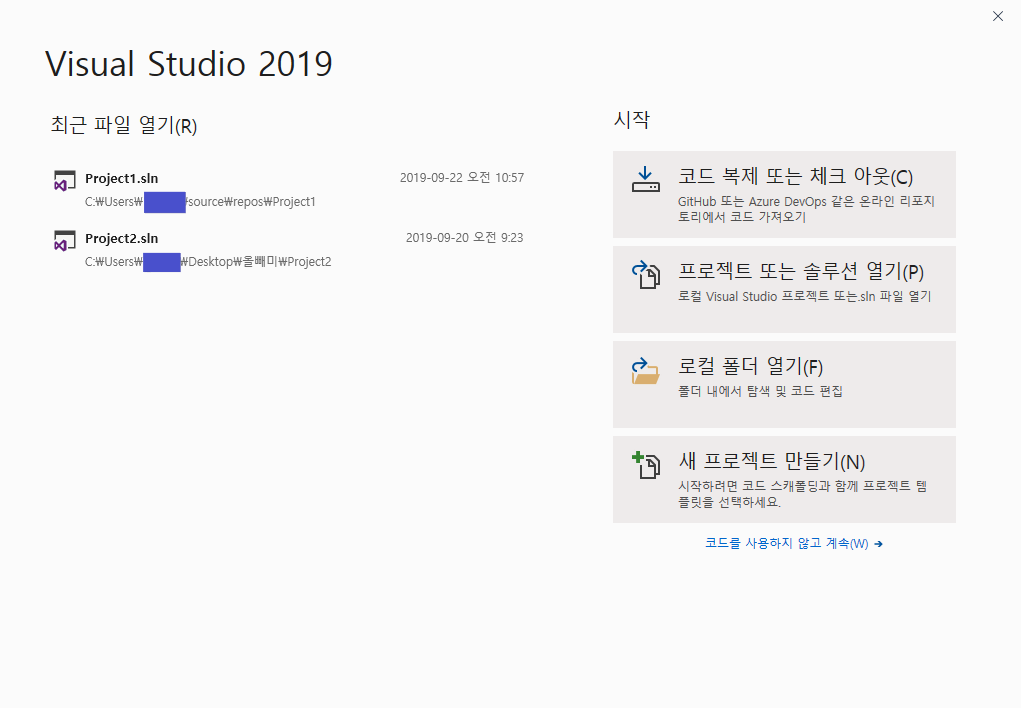The width and height of the screenshot is (1021, 708).
Task: Choose 로컬 폴더 열기(F)
Action: point(784,384)
